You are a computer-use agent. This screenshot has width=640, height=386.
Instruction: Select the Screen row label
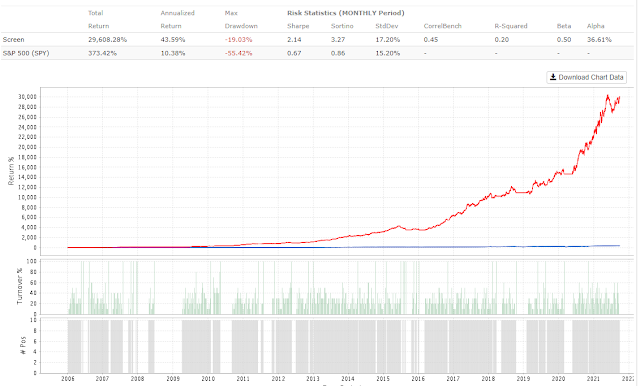click(13, 40)
